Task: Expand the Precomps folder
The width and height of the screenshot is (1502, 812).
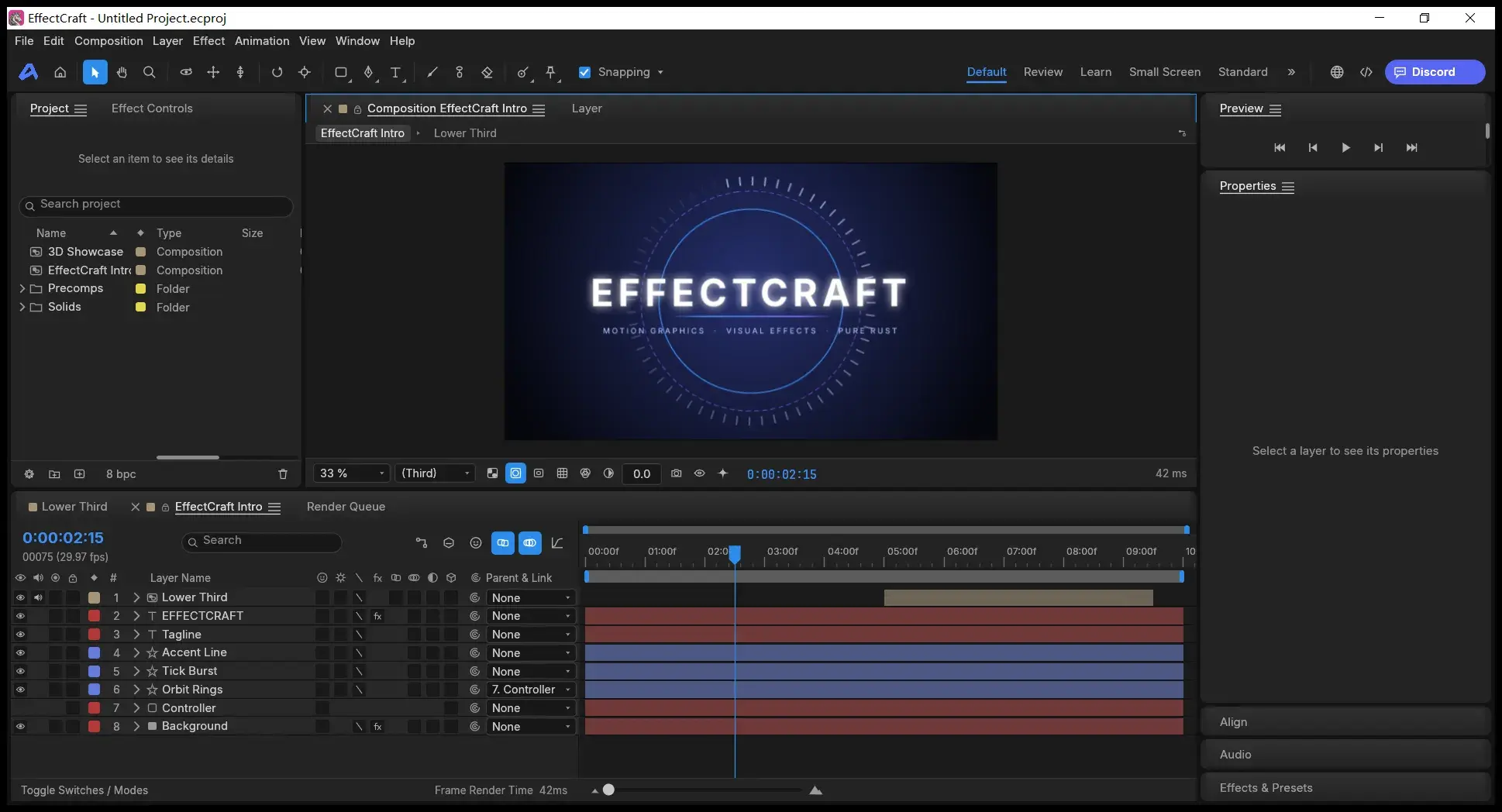Action: tap(22, 288)
